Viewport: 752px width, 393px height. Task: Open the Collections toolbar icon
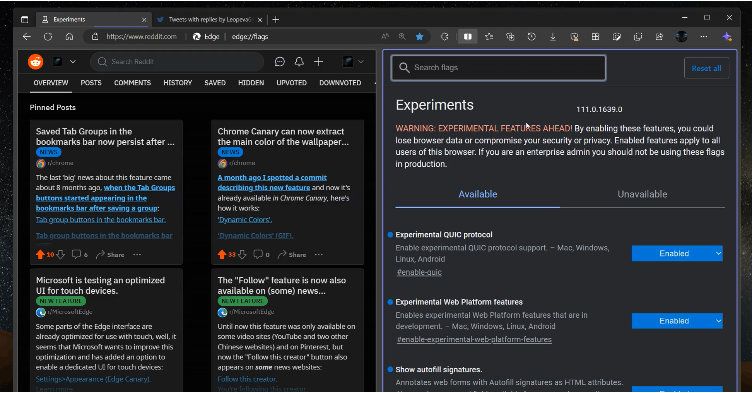pyautogui.click(x=510, y=36)
